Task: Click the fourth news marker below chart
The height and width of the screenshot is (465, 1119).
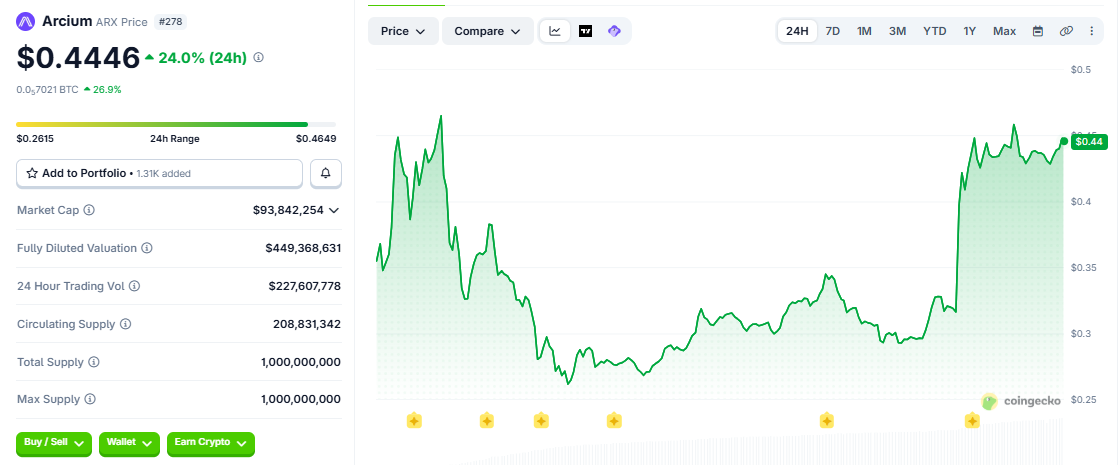Action: 614,421
